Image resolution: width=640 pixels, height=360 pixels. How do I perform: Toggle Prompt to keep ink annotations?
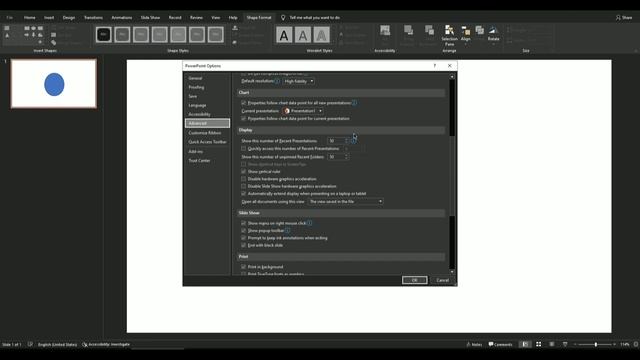click(244, 238)
